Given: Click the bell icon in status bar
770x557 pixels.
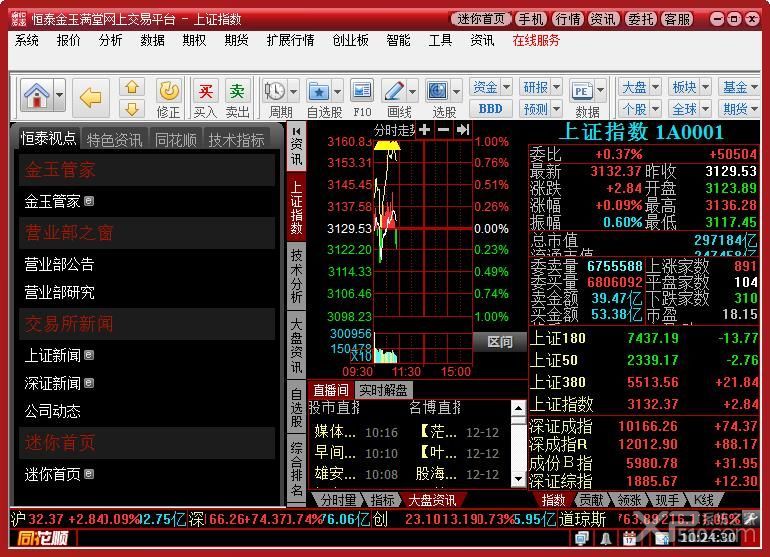Looking at the screenshot, I should (606, 539).
